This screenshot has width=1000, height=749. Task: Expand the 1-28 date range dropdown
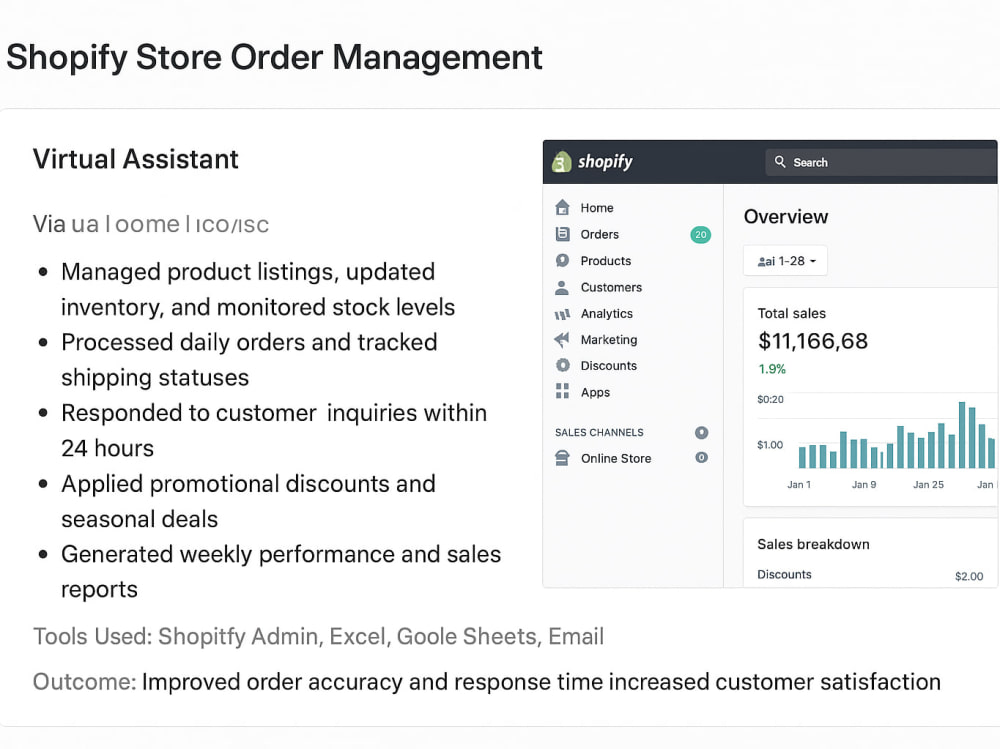point(785,261)
